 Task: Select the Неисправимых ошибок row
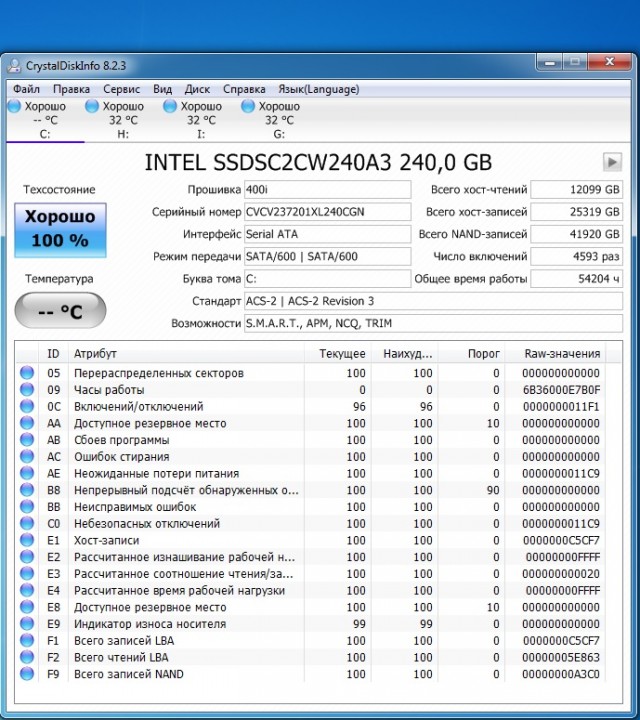[311, 506]
